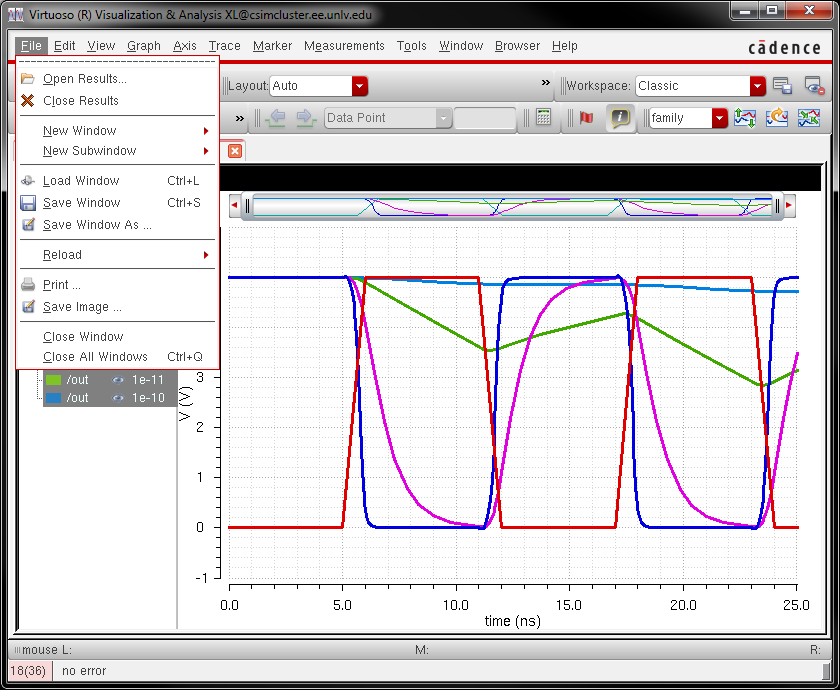The height and width of the screenshot is (690, 840).
Task: Open the Layout Auto dropdown
Action: tap(359, 86)
